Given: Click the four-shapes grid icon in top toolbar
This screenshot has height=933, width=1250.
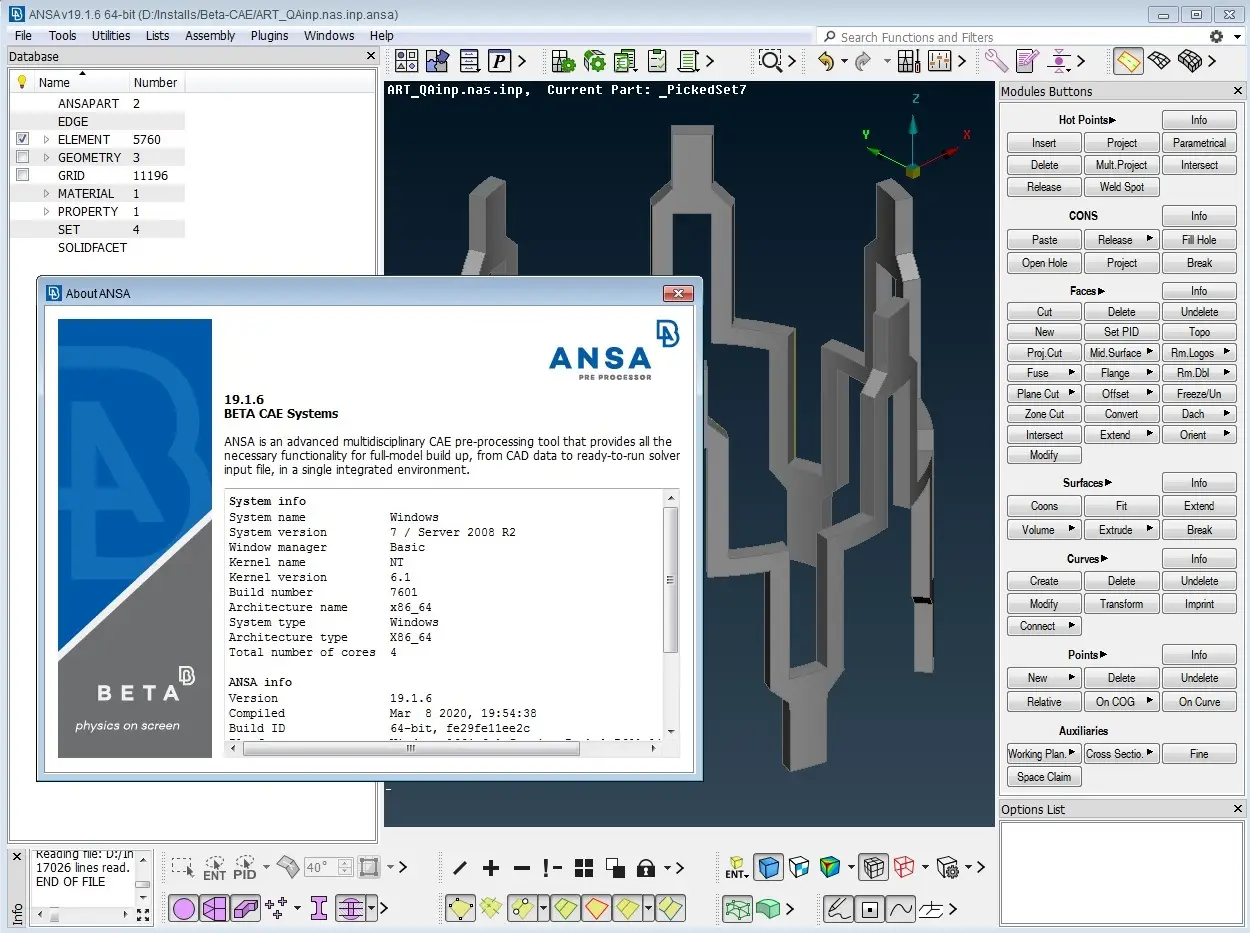Looking at the screenshot, I should point(406,61).
